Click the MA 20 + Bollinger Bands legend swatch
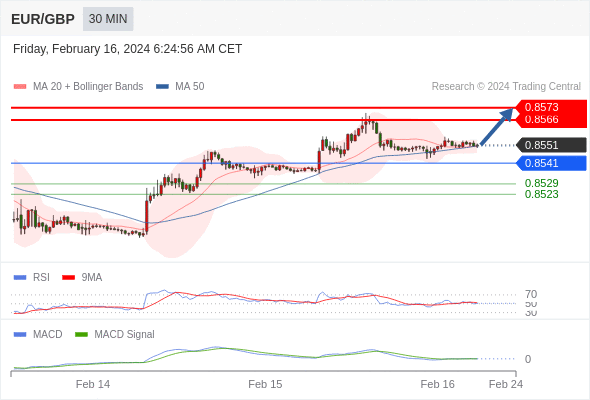Image resolution: width=590 pixels, height=400 pixels. click(x=20, y=87)
